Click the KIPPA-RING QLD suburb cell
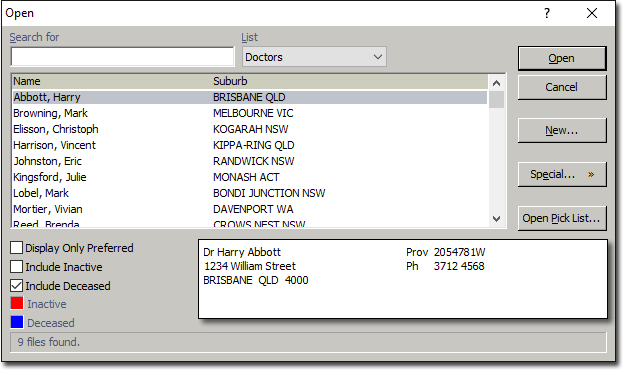623x370 pixels. [253, 145]
